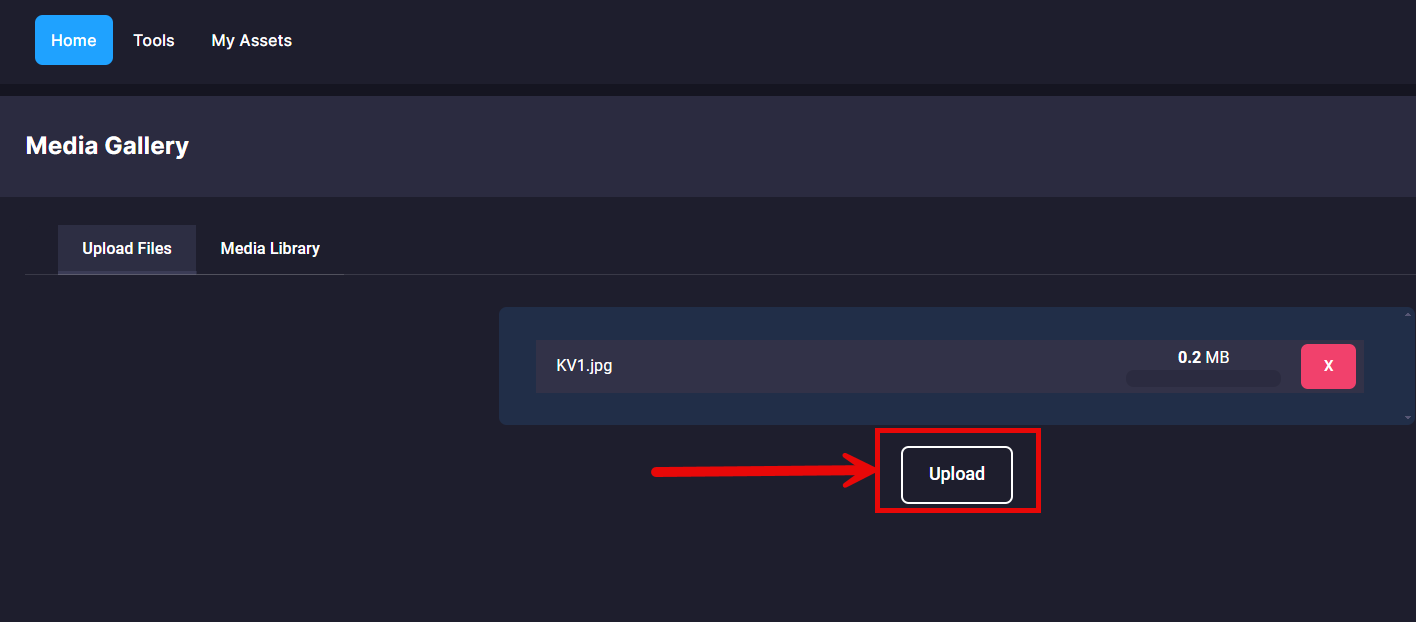1416x622 pixels.
Task: Click the 0.2 MB file size label
Action: click(x=1203, y=357)
